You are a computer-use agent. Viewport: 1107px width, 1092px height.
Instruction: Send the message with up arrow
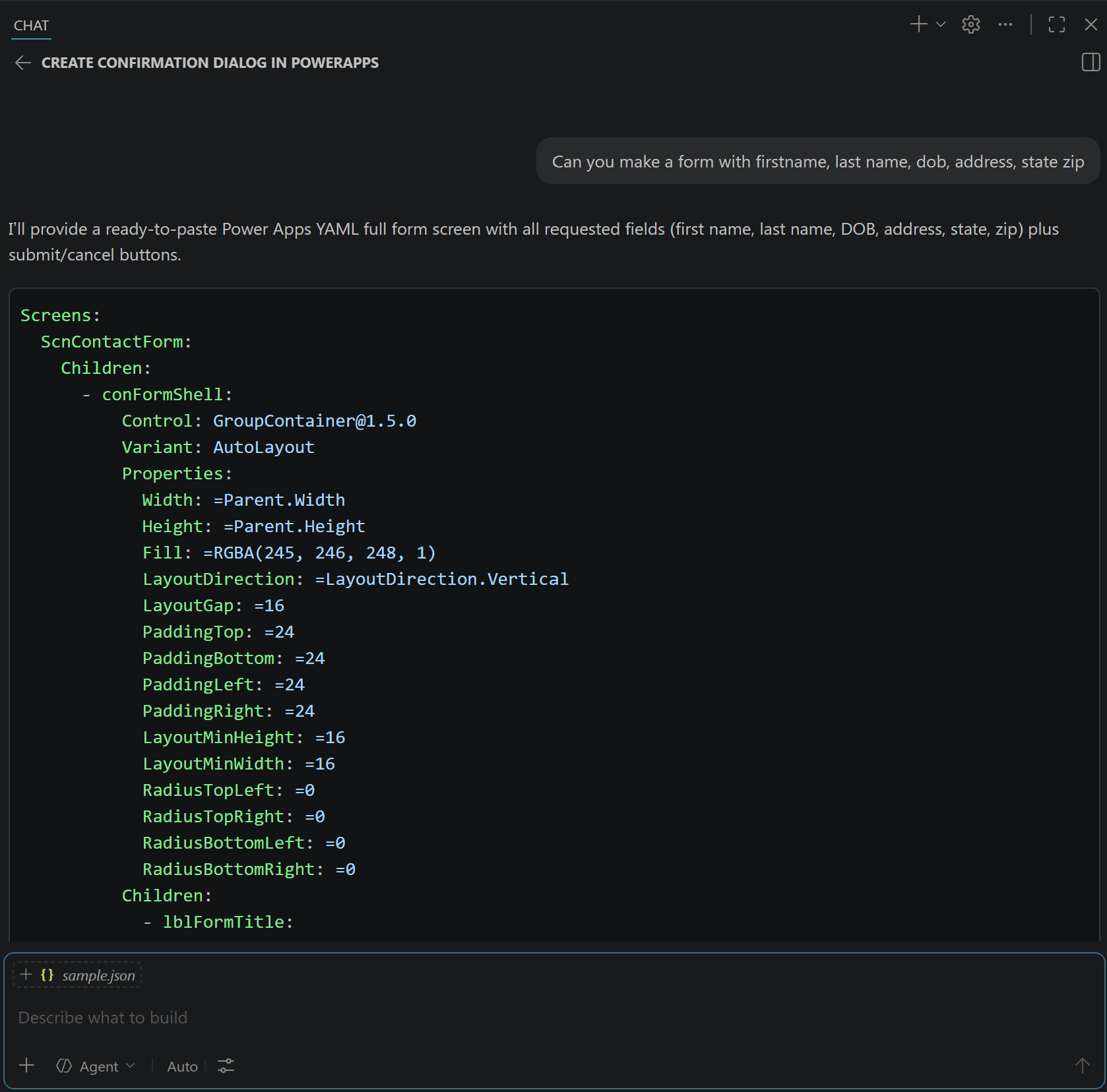tap(1082, 1066)
